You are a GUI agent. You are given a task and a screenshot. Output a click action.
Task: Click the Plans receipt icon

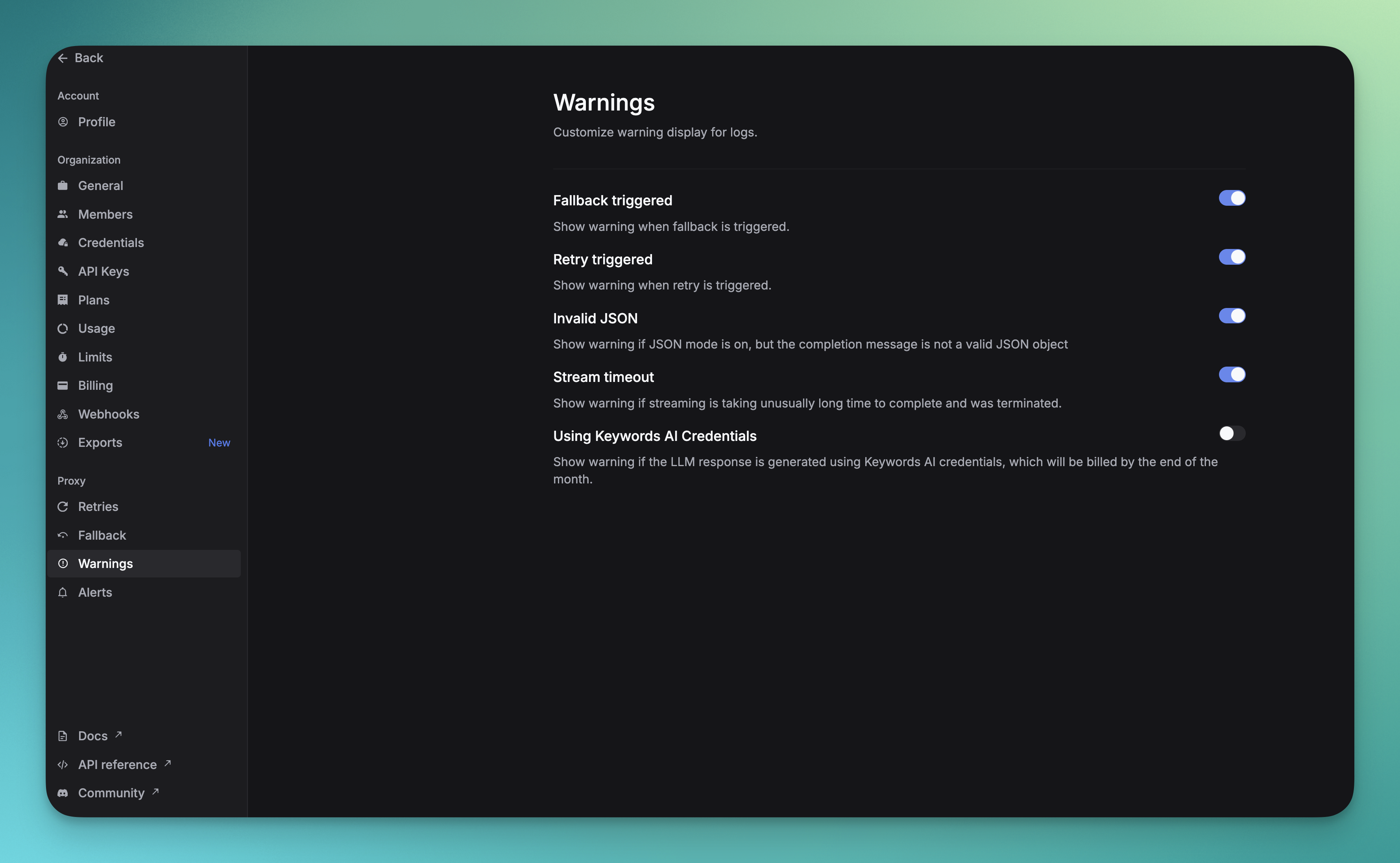[63, 300]
